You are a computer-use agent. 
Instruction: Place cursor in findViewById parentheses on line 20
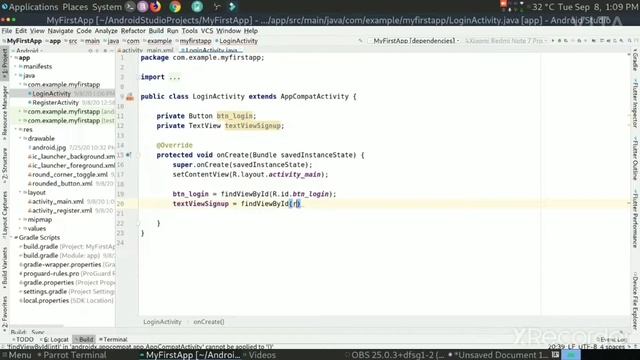point(296,204)
